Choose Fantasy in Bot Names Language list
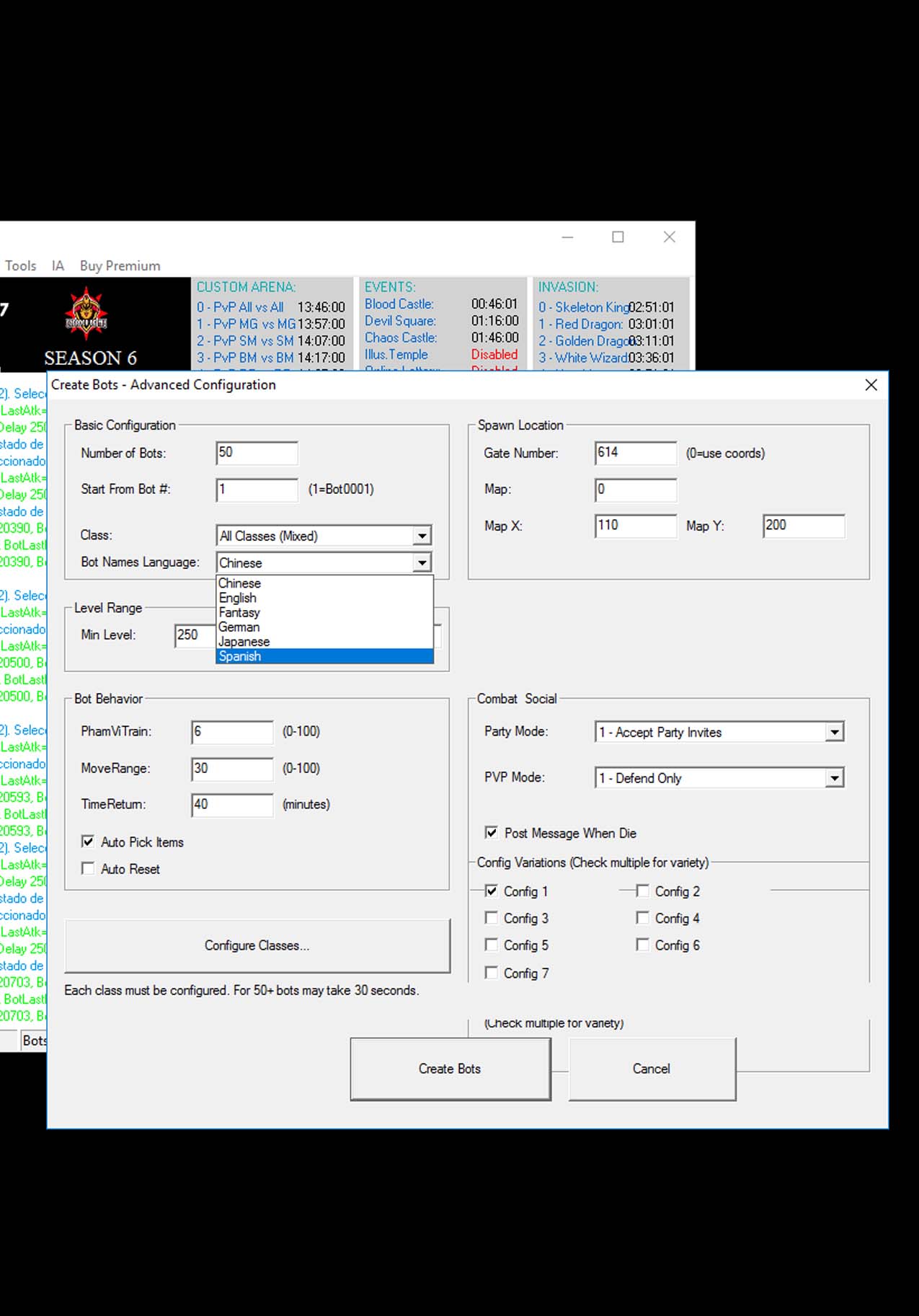The image size is (919, 1316). [324, 612]
